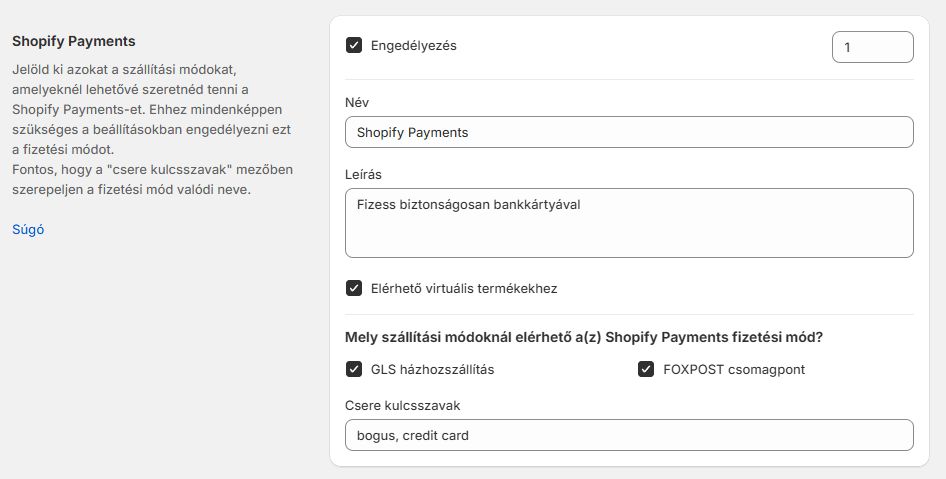This screenshot has height=479, width=946.
Task: Uncheck the Elérhető virtuális termékekhez checkbox
Action: tap(354, 288)
